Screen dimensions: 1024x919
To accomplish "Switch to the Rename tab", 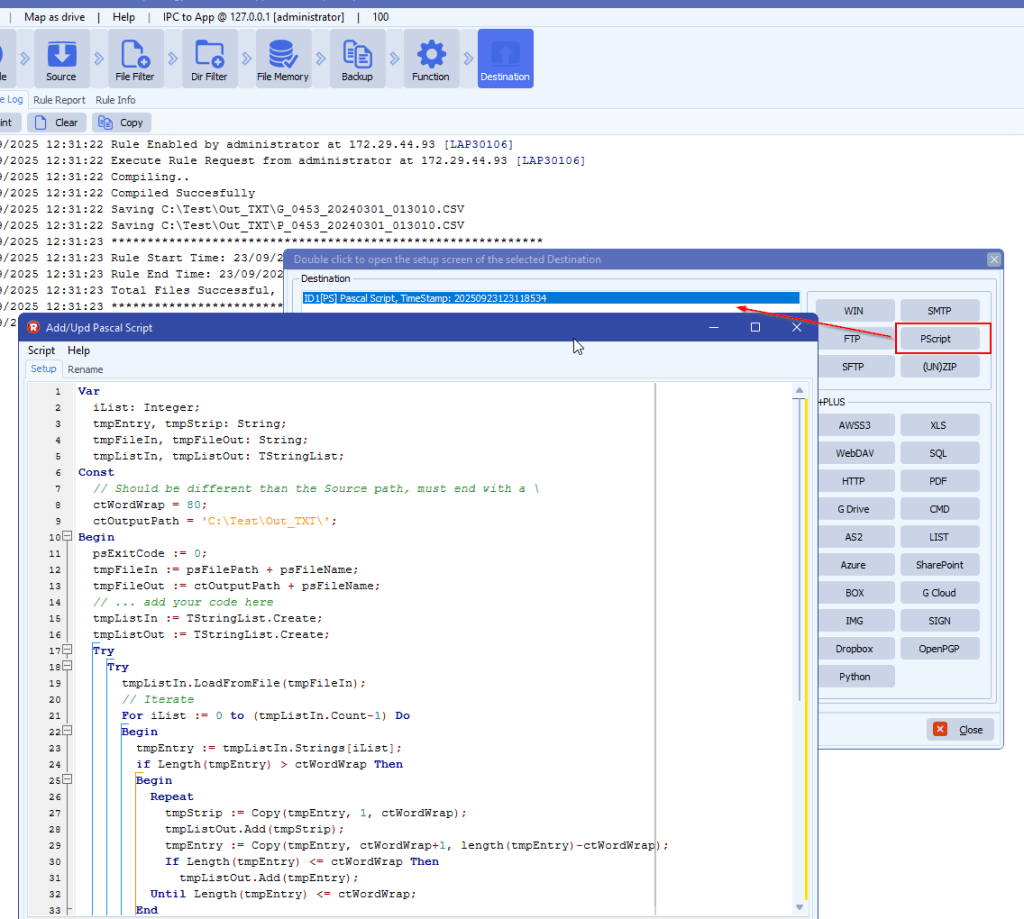I will coord(85,369).
